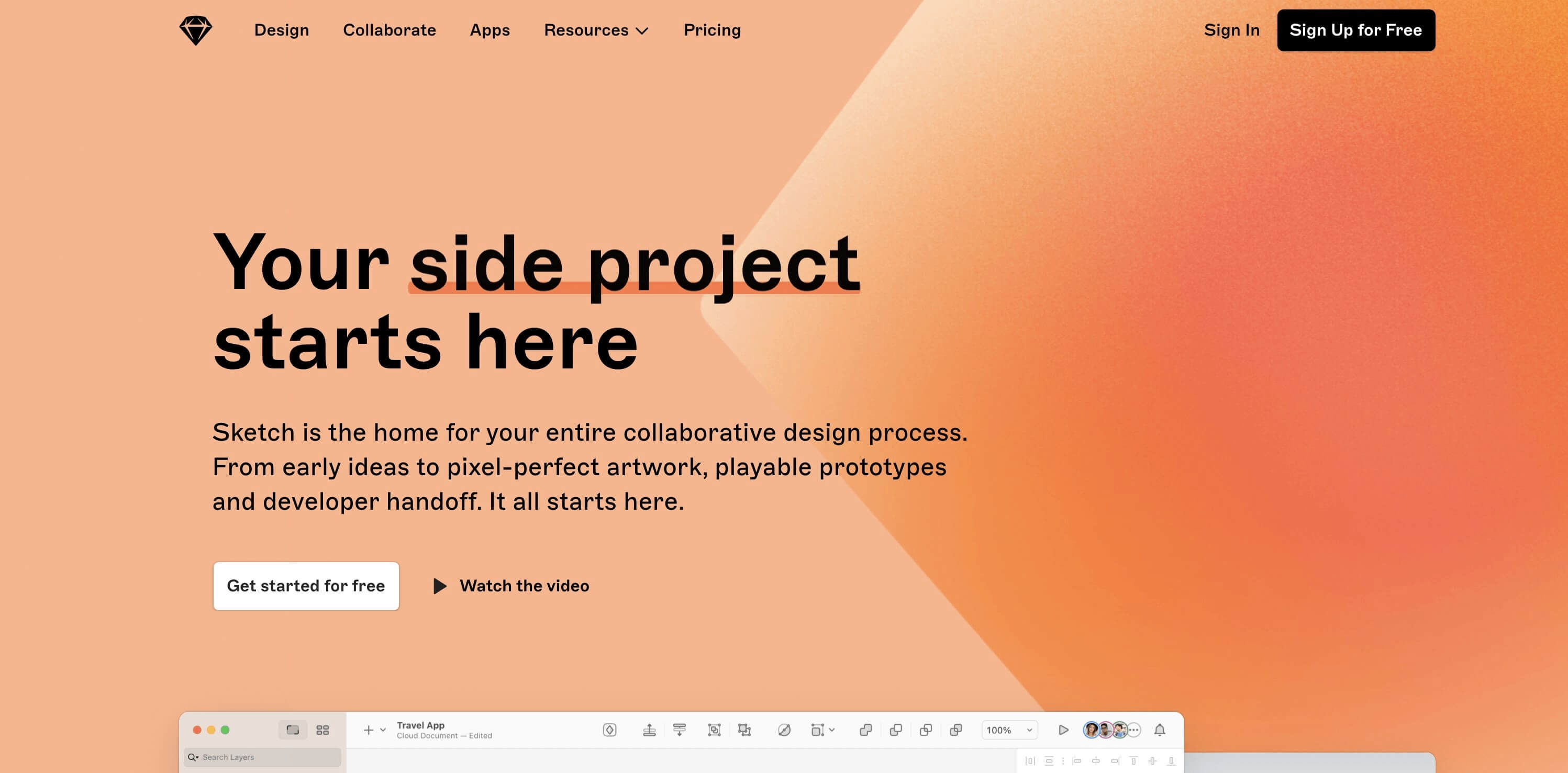Screen dimensions: 1568x773
Task: Open the Design nav item
Action: pos(281,30)
